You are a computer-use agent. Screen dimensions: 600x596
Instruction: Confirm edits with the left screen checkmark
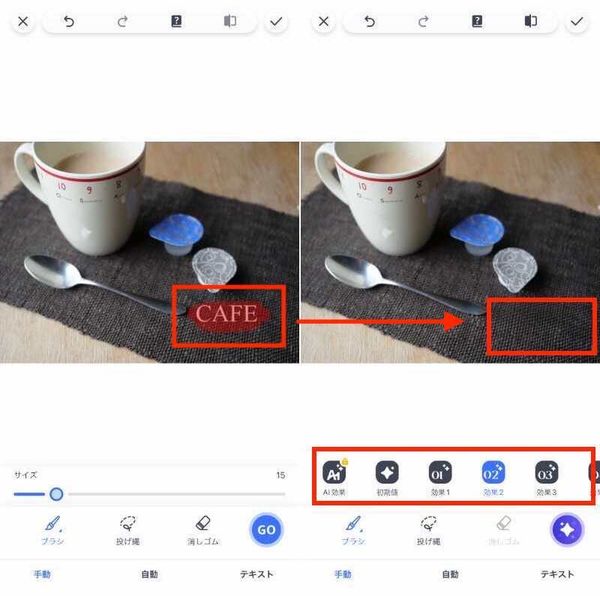click(x=276, y=22)
